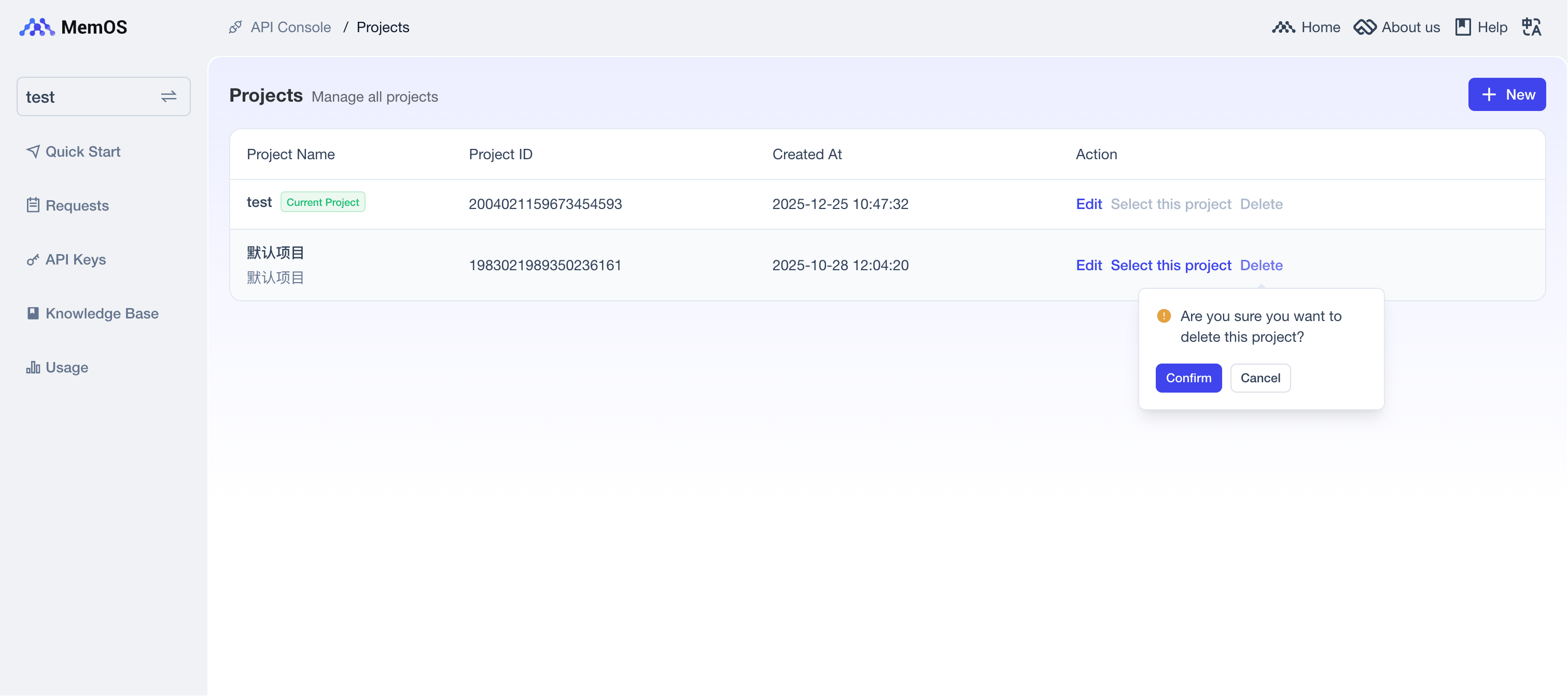Click the API Keys key icon
The width and height of the screenshot is (1568, 696).
click(33, 260)
